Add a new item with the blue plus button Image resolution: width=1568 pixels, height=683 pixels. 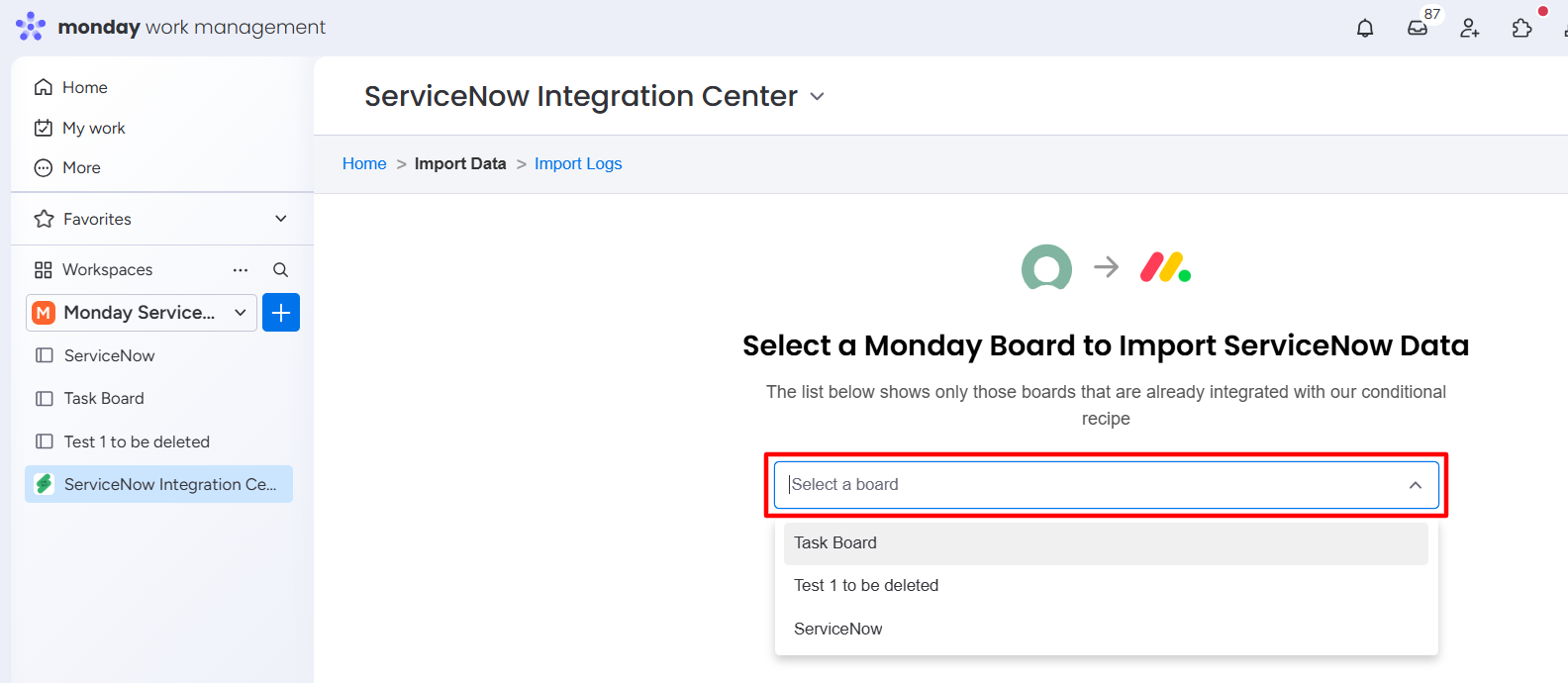pyautogui.click(x=281, y=313)
